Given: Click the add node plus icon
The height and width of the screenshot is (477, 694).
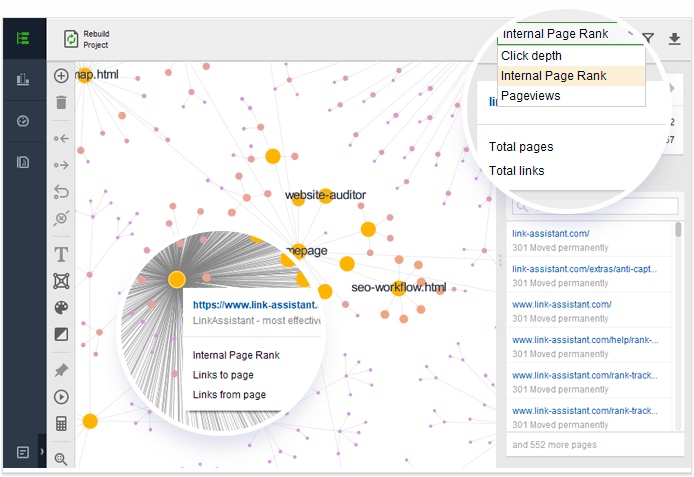Looking at the screenshot, I should click(x=61, y=76).
